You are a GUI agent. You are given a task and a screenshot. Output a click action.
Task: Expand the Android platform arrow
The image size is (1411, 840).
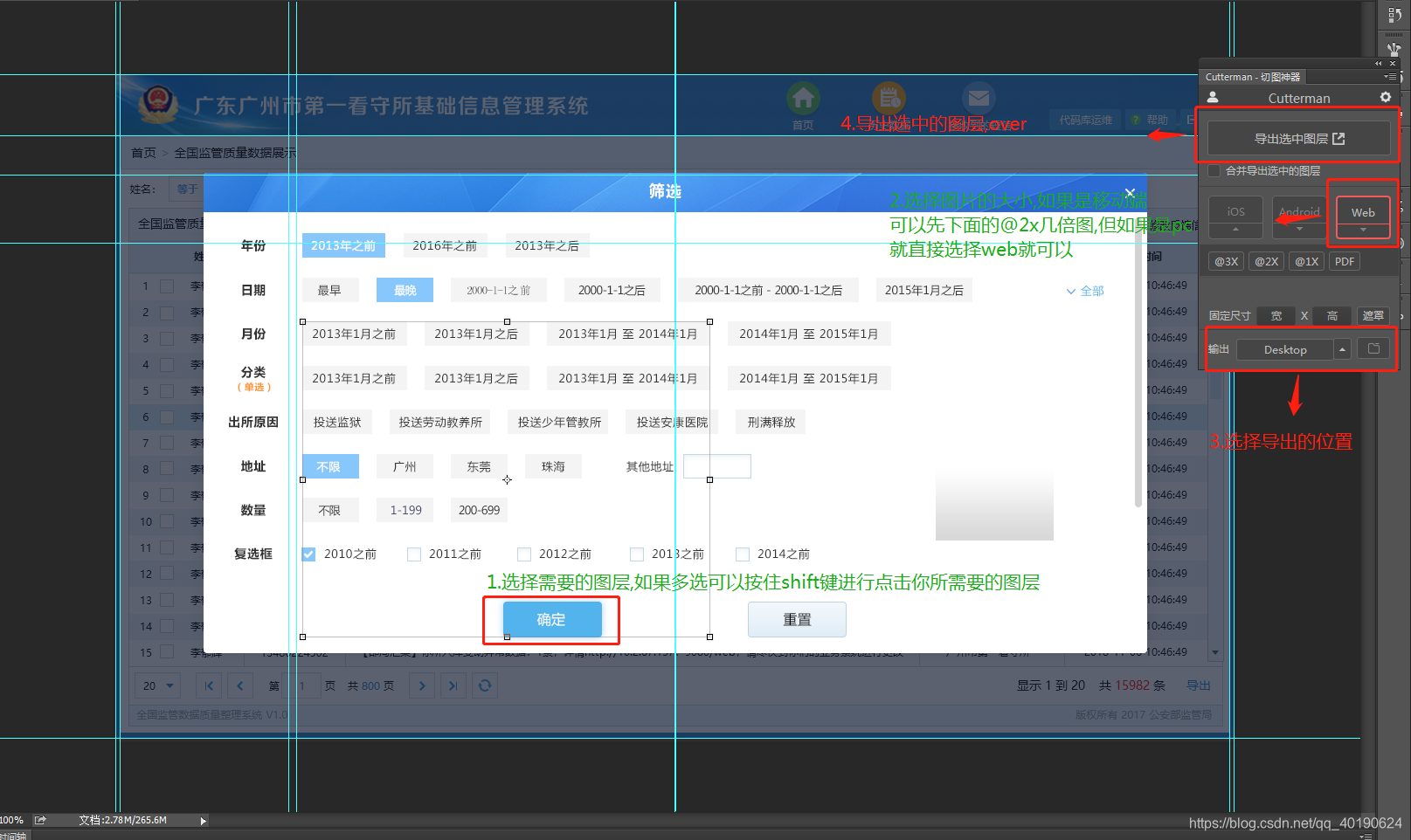coord(1299,230)
